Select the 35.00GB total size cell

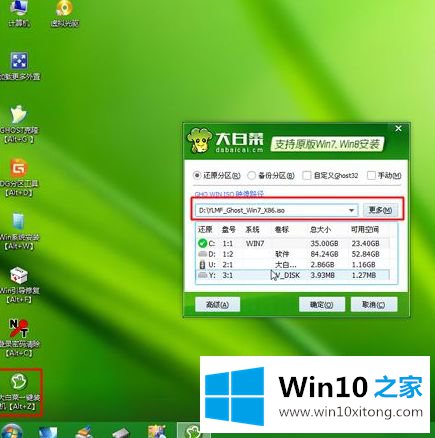324,244
